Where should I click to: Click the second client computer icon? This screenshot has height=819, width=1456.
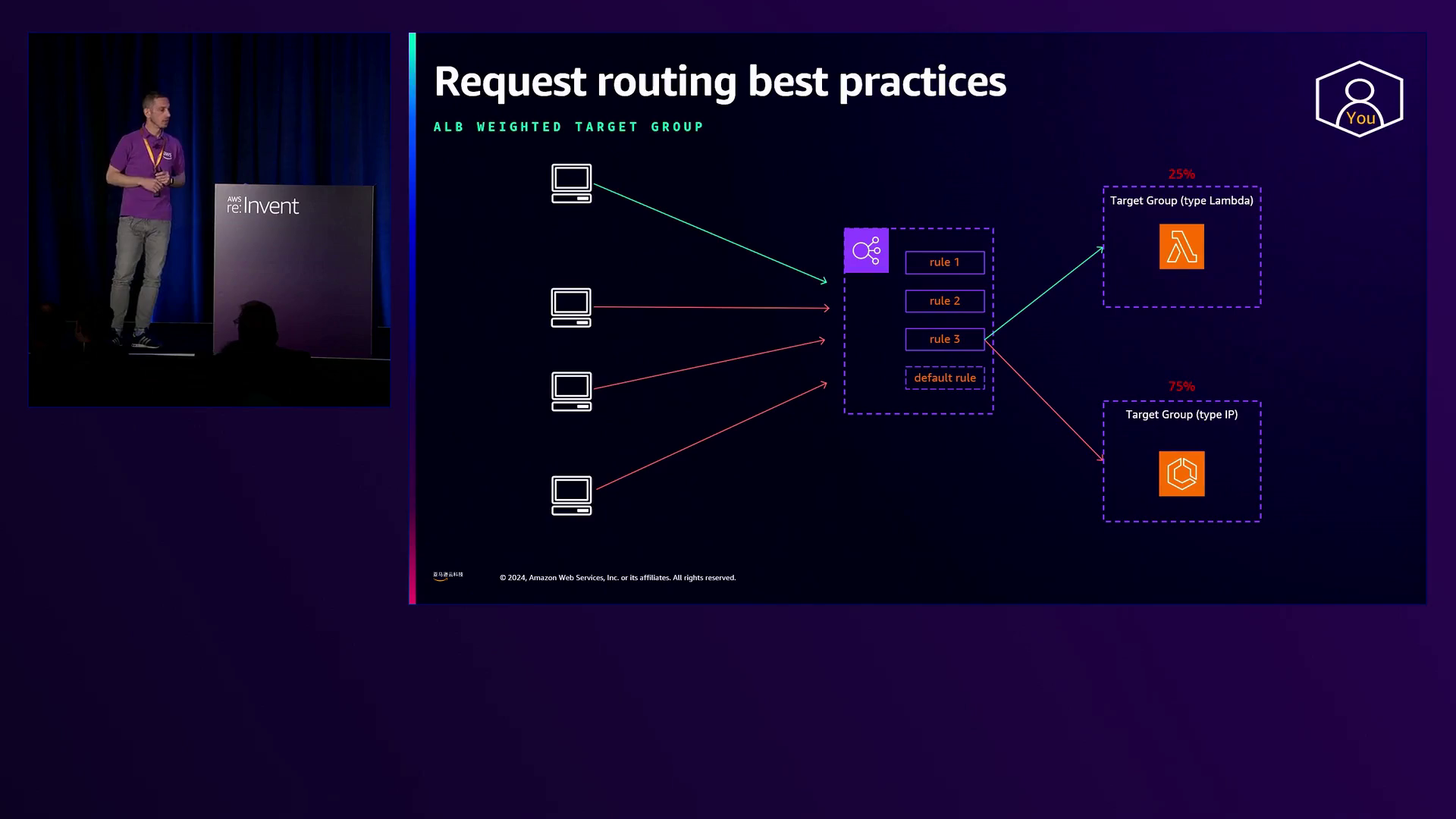tap(571, 308)
